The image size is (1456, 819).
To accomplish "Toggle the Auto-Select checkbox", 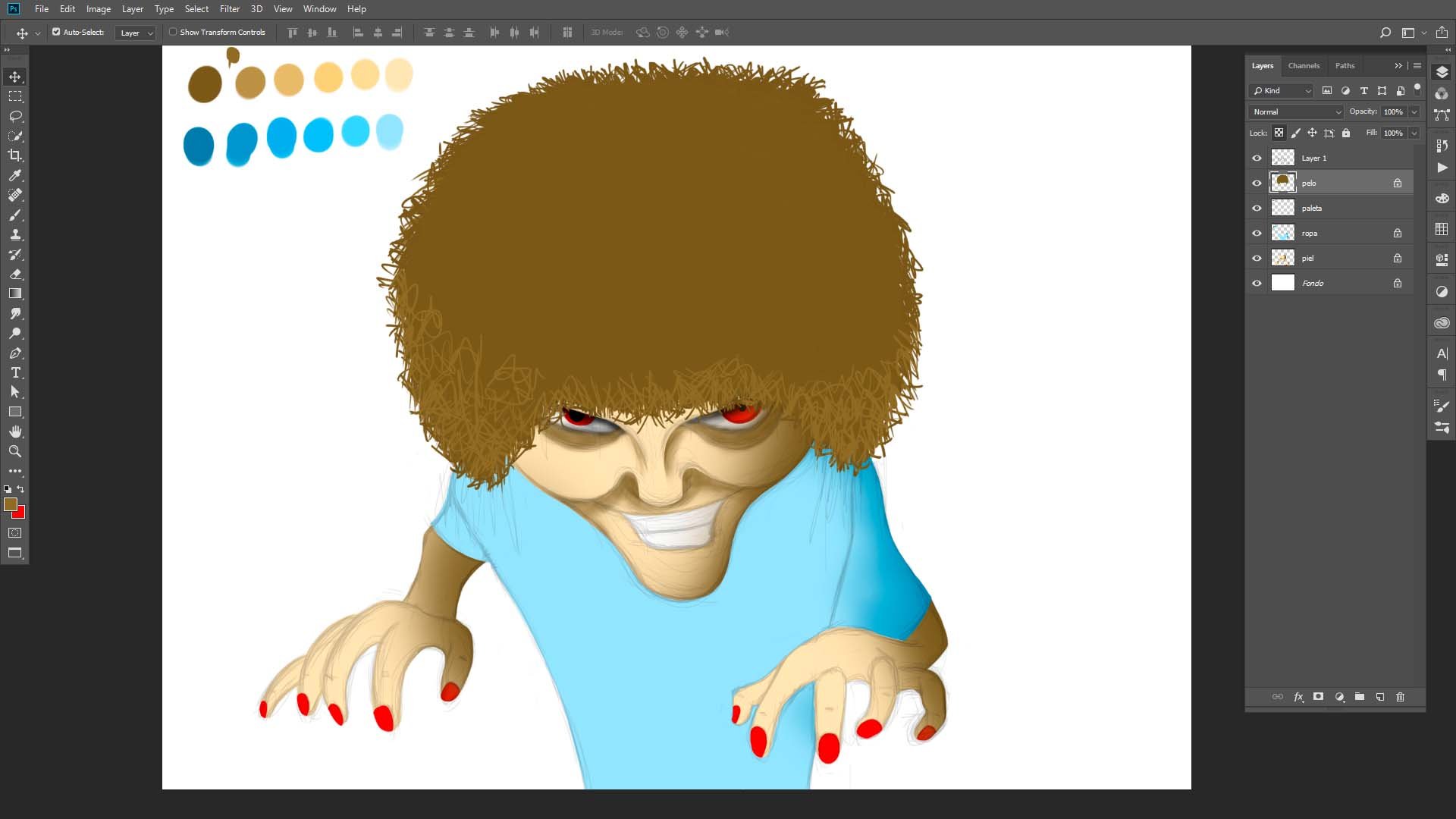I will [56, 32].
